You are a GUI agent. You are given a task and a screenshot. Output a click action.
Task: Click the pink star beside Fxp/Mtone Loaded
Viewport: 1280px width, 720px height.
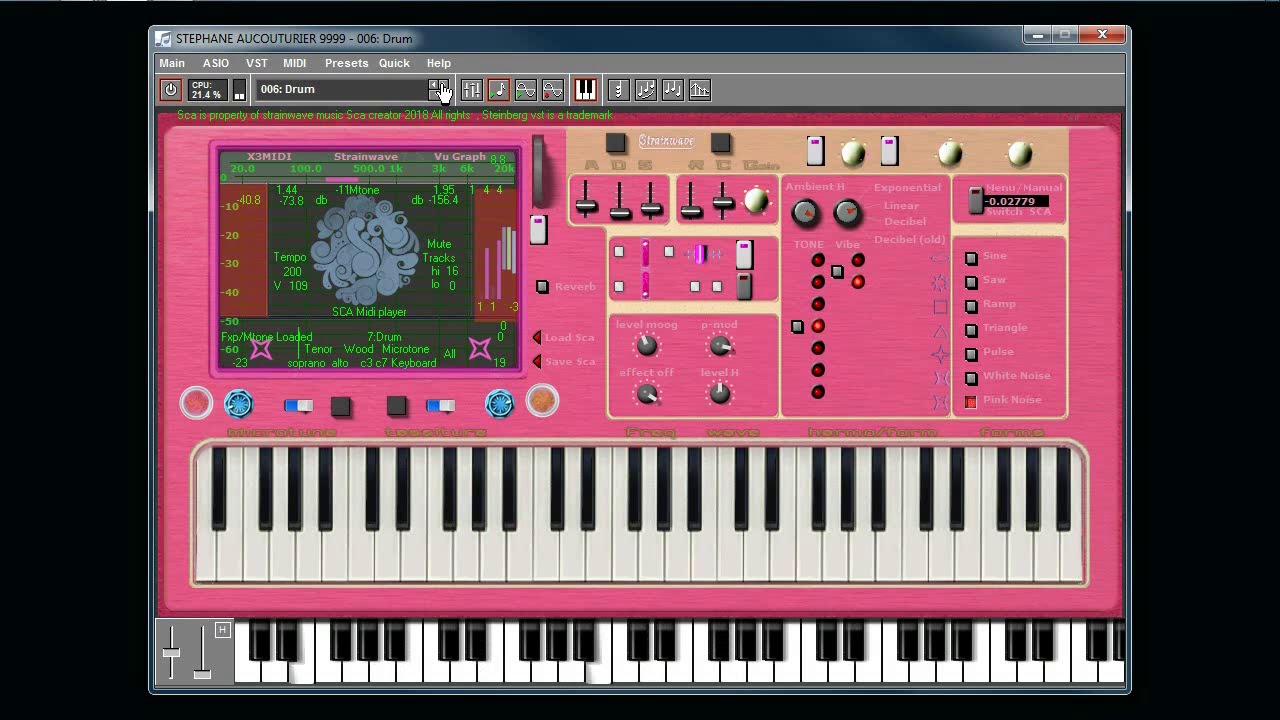(261, 348)
